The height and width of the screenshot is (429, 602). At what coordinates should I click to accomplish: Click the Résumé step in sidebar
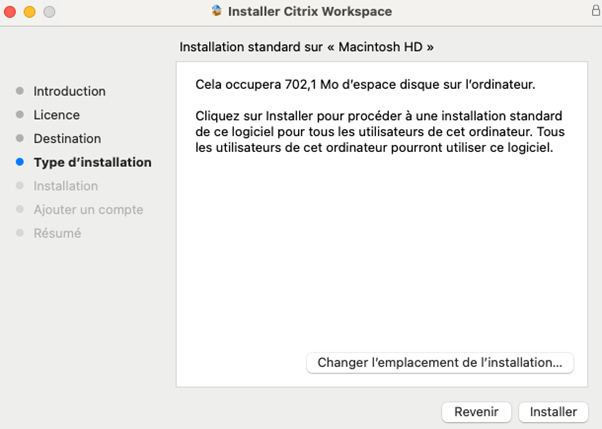pos(57,233)
